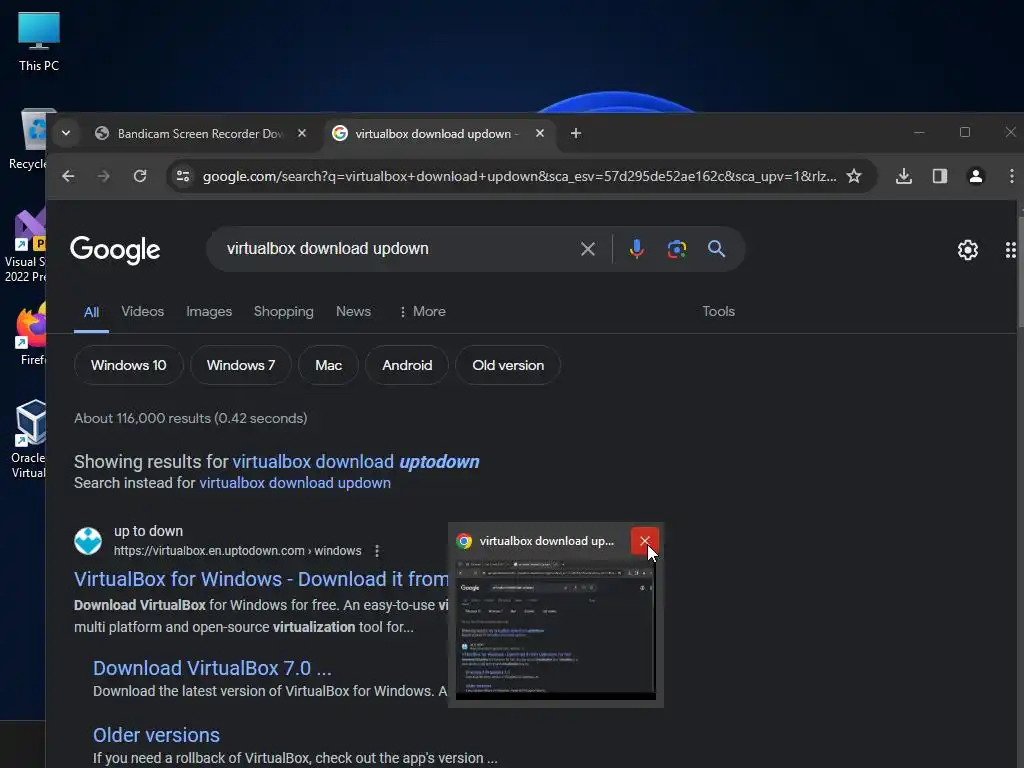Open the Chrome three-dot menu
Screen dimensions: 1024x768
click(1011, 176)
